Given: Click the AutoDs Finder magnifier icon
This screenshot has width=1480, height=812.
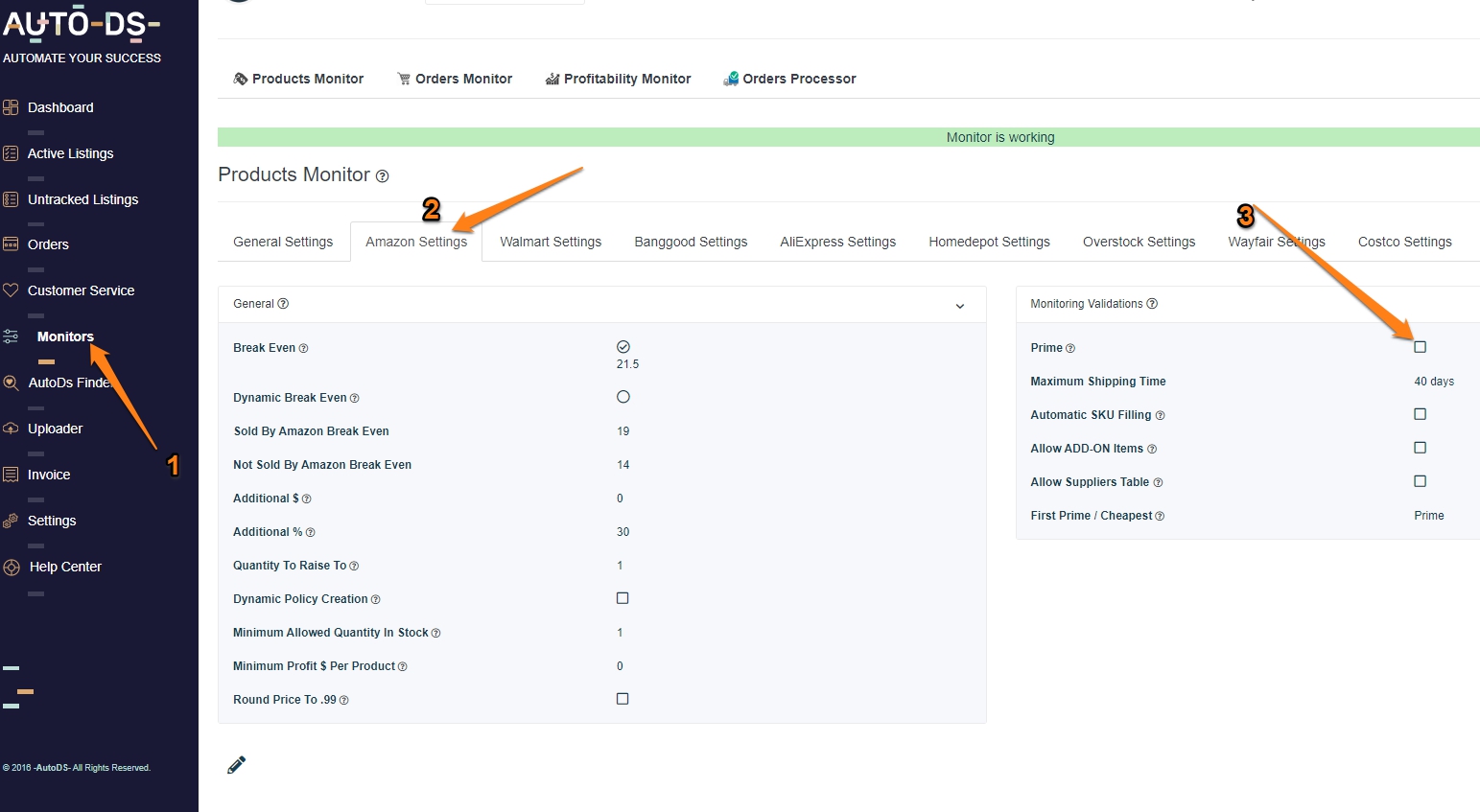Looking at the screenshot, I should (x=11, y=383).
